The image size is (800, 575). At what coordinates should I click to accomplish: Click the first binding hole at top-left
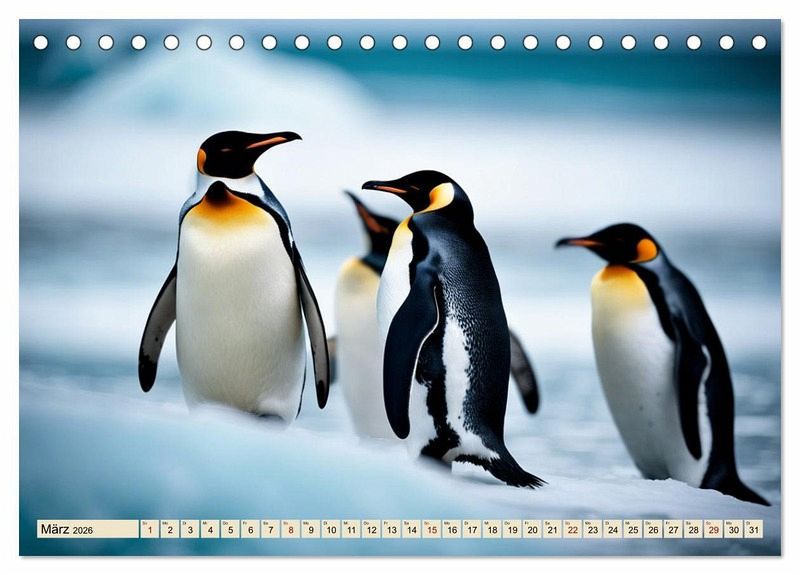tap(41, 43)
